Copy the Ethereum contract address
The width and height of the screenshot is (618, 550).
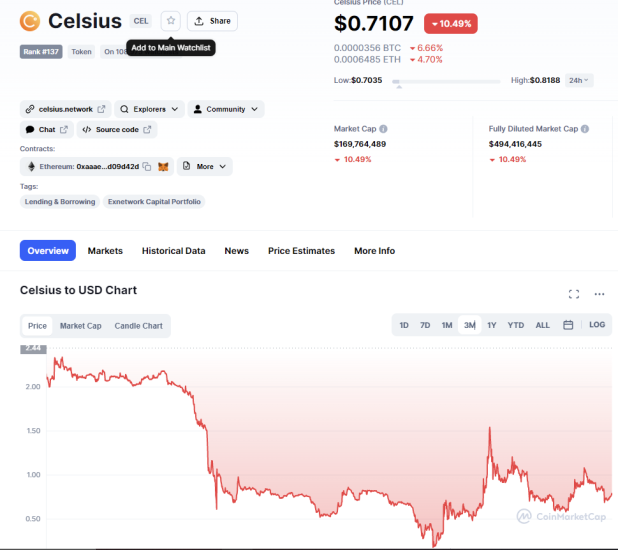point(146,166)
